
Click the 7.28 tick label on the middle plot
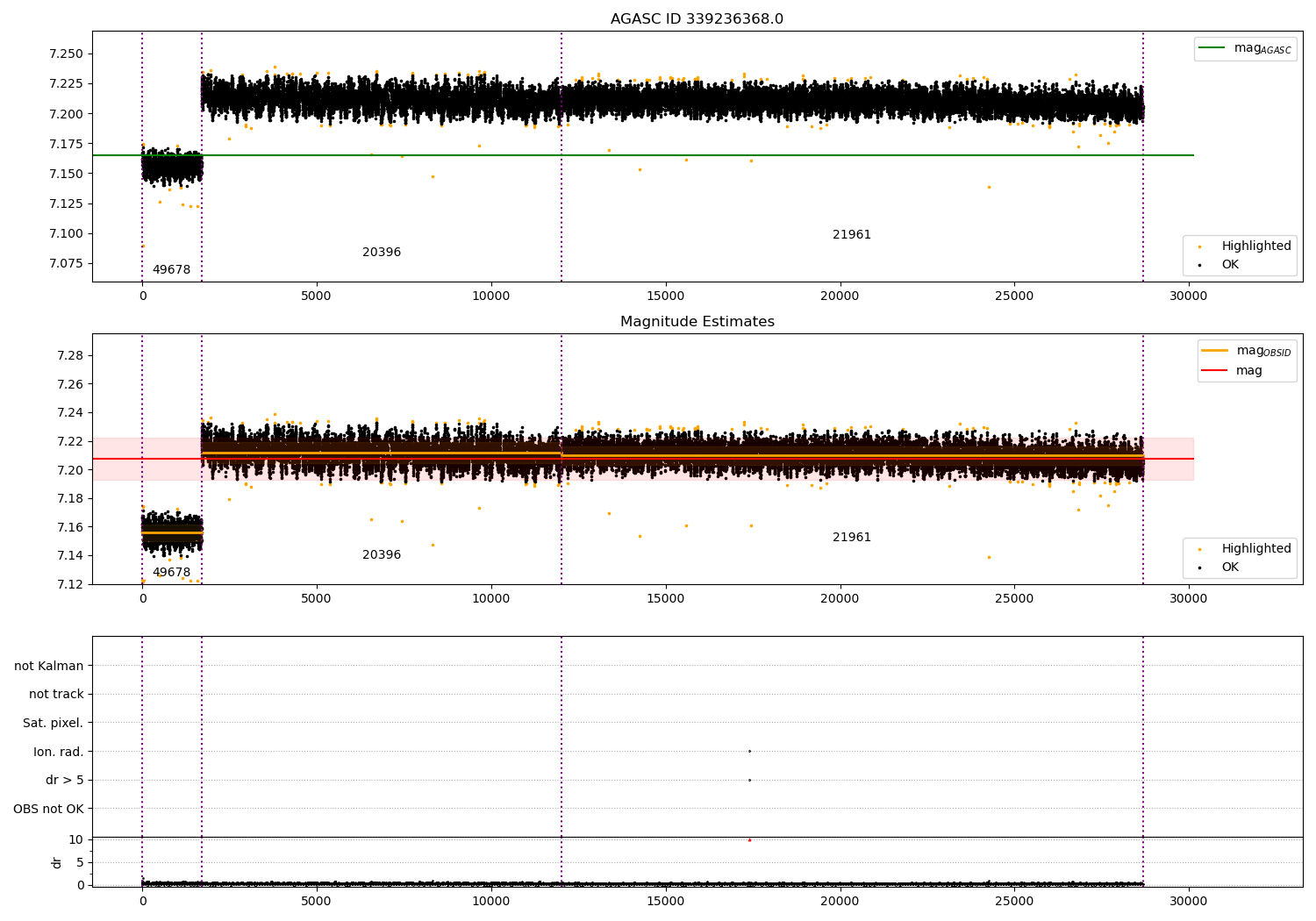click(x=69, y=355)
